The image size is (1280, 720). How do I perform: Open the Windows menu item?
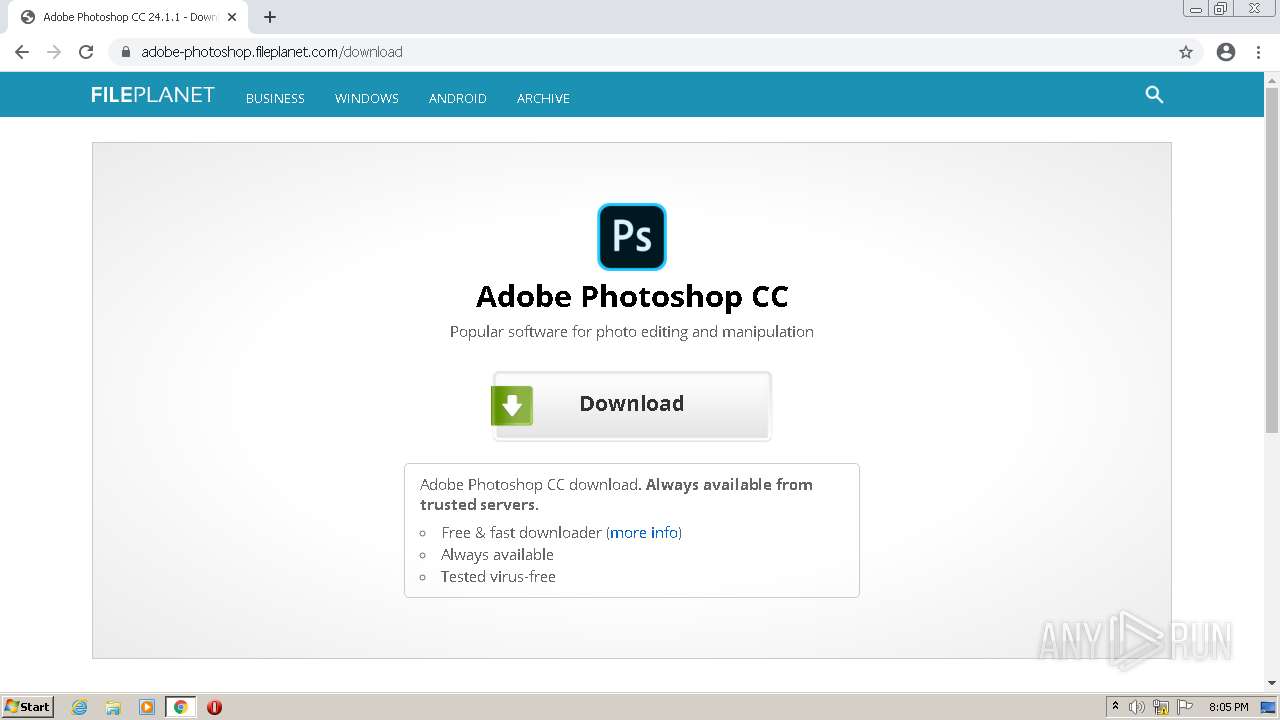(x=367, y=98)
